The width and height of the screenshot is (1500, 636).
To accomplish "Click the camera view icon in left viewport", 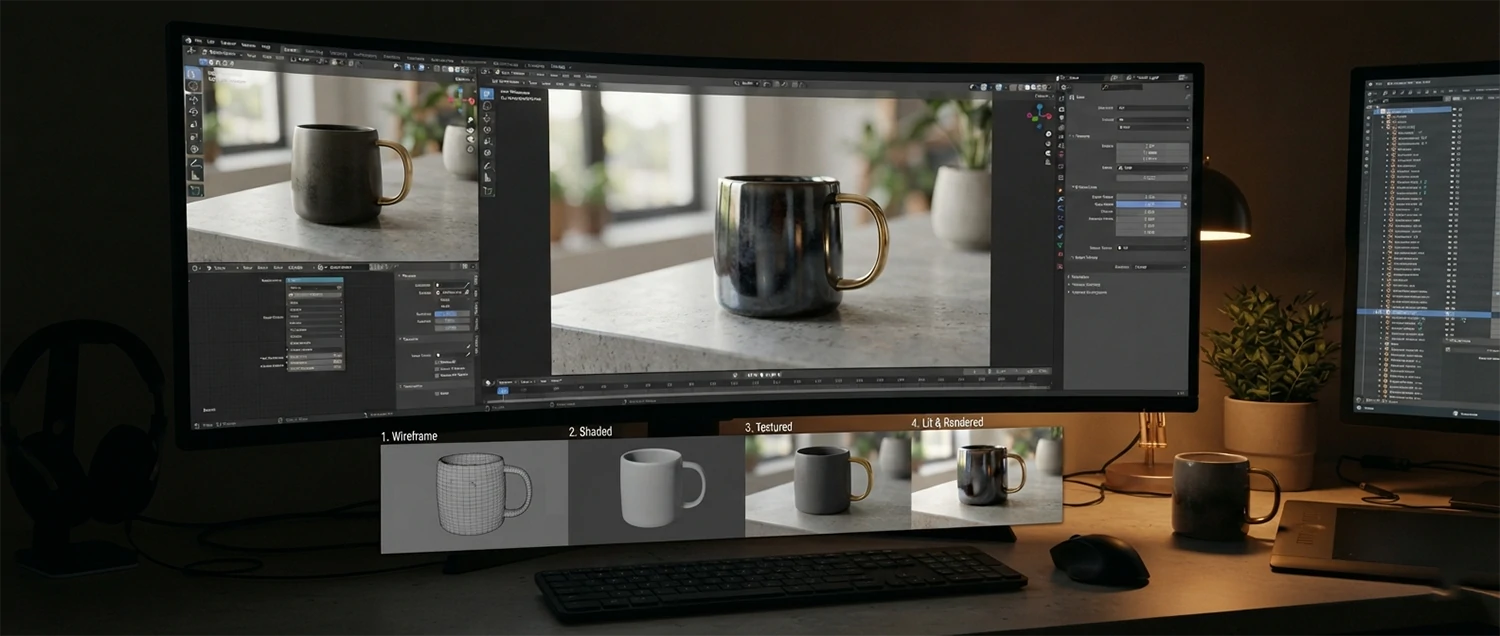I will click(470, 139).
